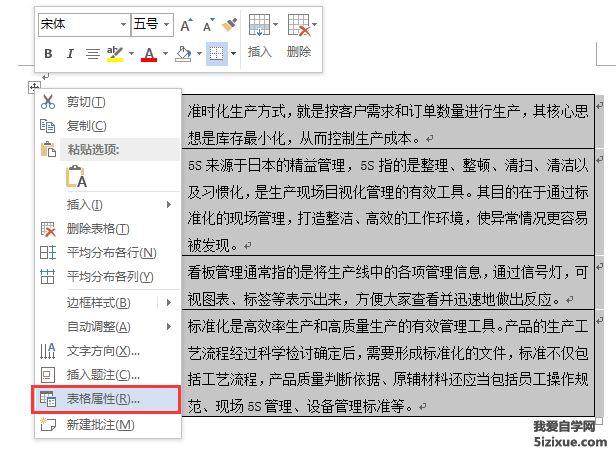This screenshot has height=454, width=616.
Task: Expand the 边框样式 submenu arrow
Action: click(x=169, y=302)
